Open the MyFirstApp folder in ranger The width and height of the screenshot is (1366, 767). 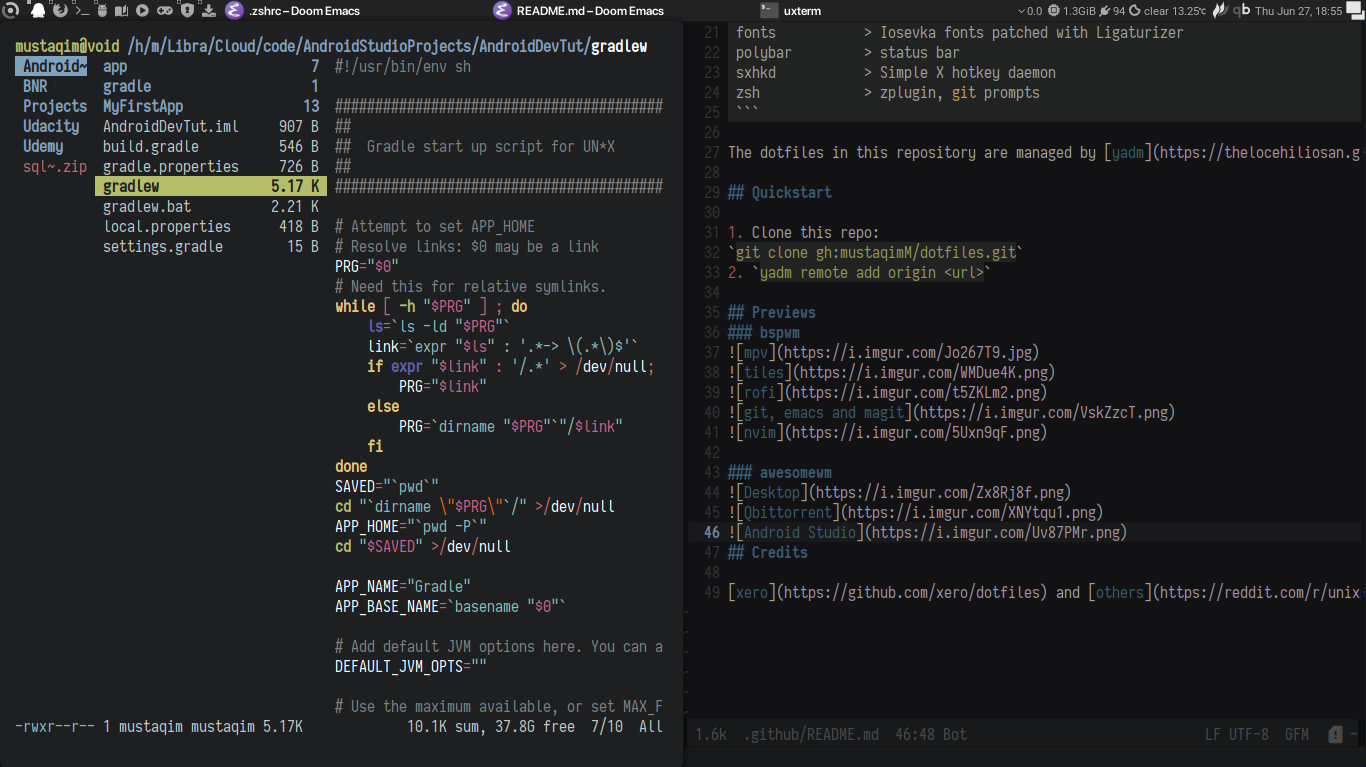[211, 106]
